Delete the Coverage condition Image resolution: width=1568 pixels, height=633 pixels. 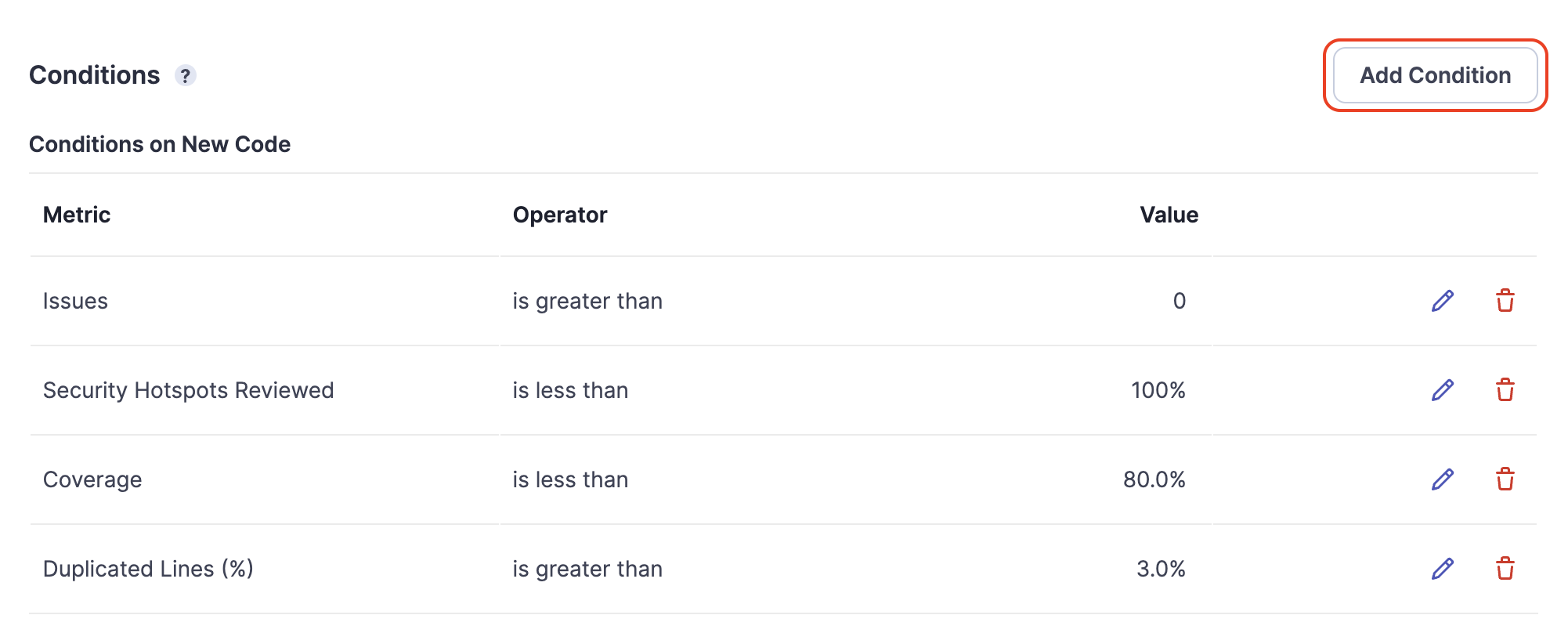coord(1505,479)
